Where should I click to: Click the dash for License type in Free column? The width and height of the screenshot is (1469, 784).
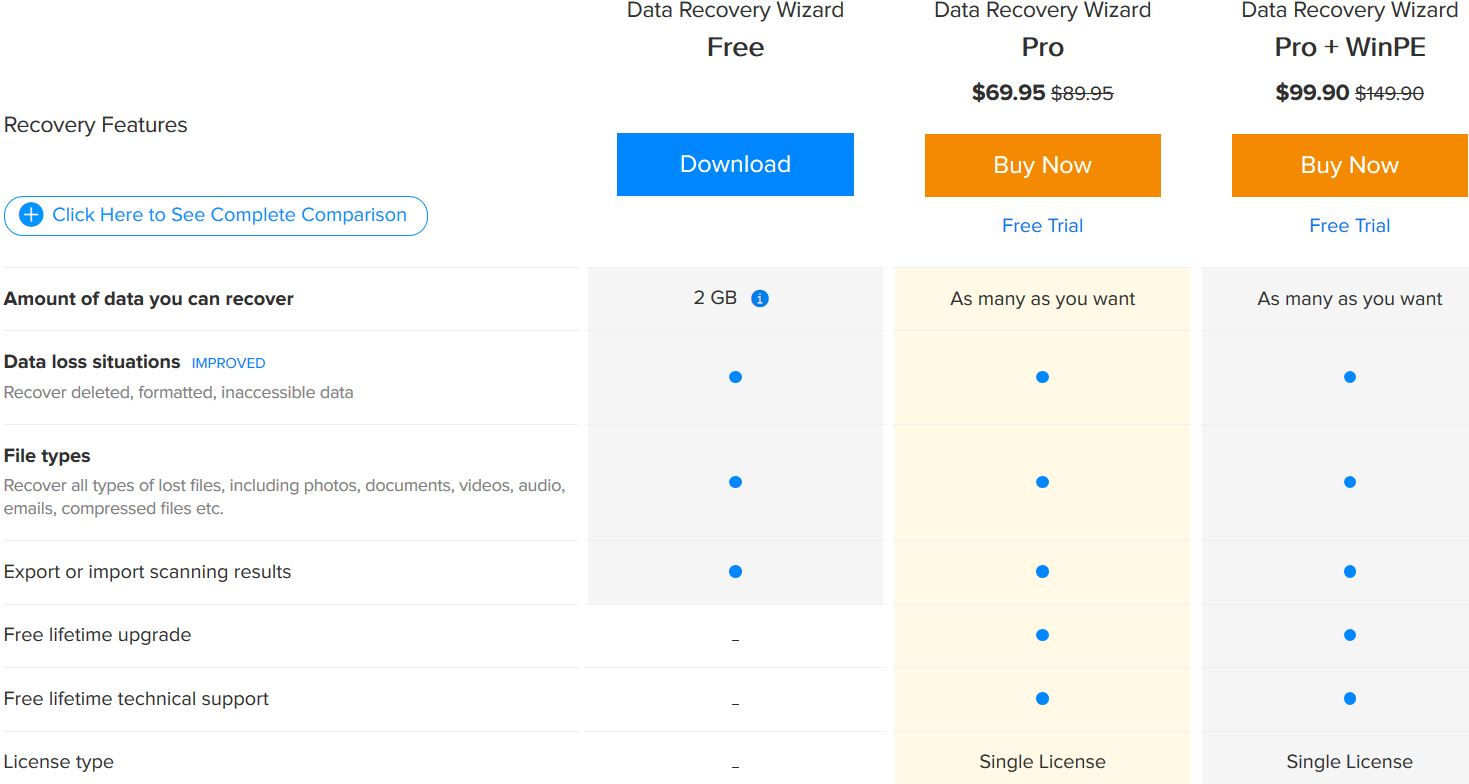click(x=735, y=767)
